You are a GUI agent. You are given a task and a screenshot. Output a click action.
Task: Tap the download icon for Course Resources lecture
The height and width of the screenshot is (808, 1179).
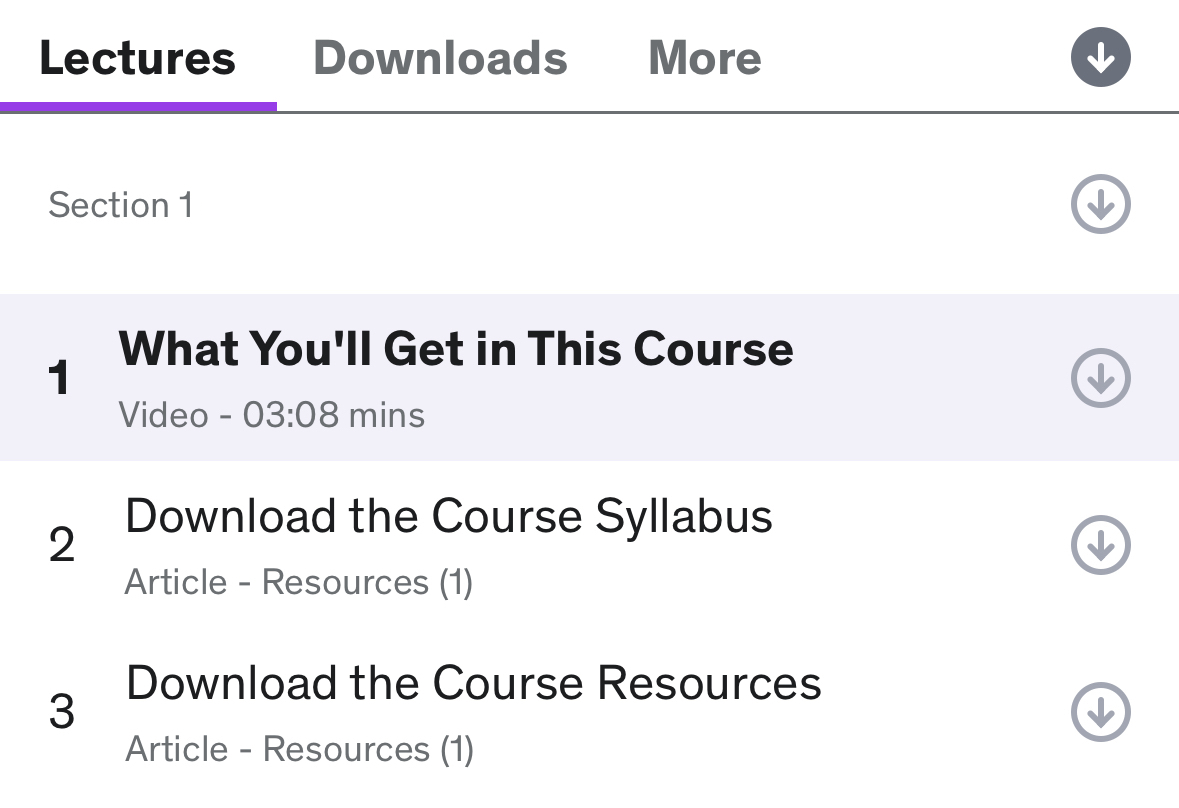click(1100, 712)
